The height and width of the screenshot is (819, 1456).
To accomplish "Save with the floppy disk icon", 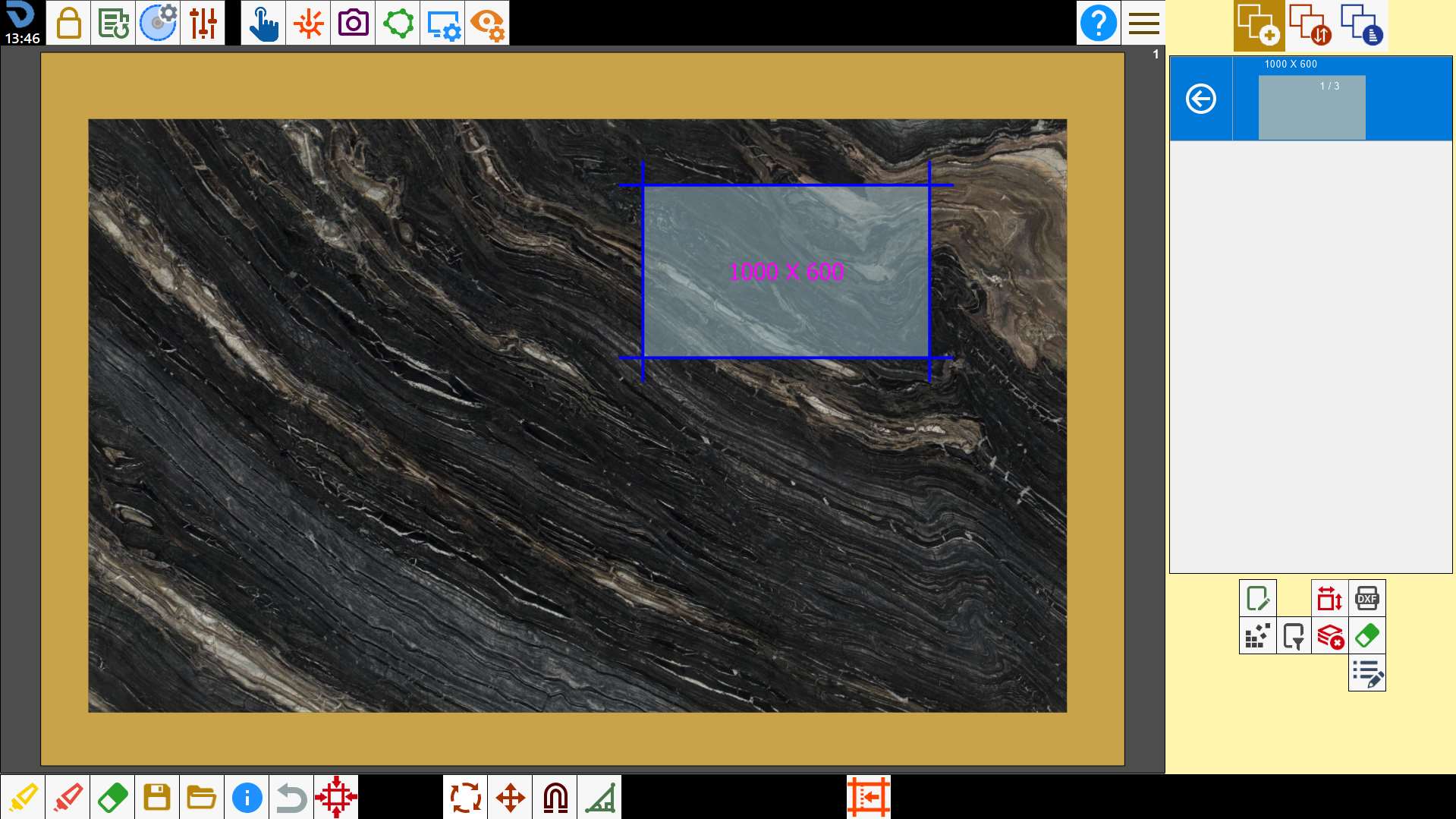I will pyautogui.click(x=157, y=797).
